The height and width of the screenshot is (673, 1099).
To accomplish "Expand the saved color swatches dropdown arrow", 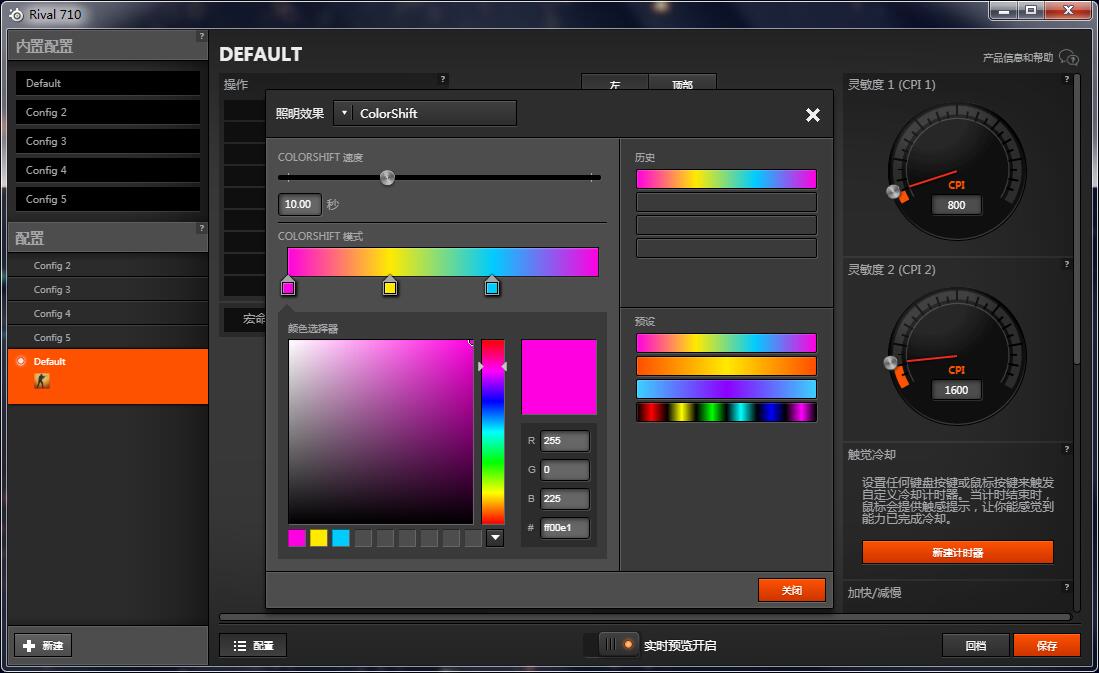I will click(495, 538).
